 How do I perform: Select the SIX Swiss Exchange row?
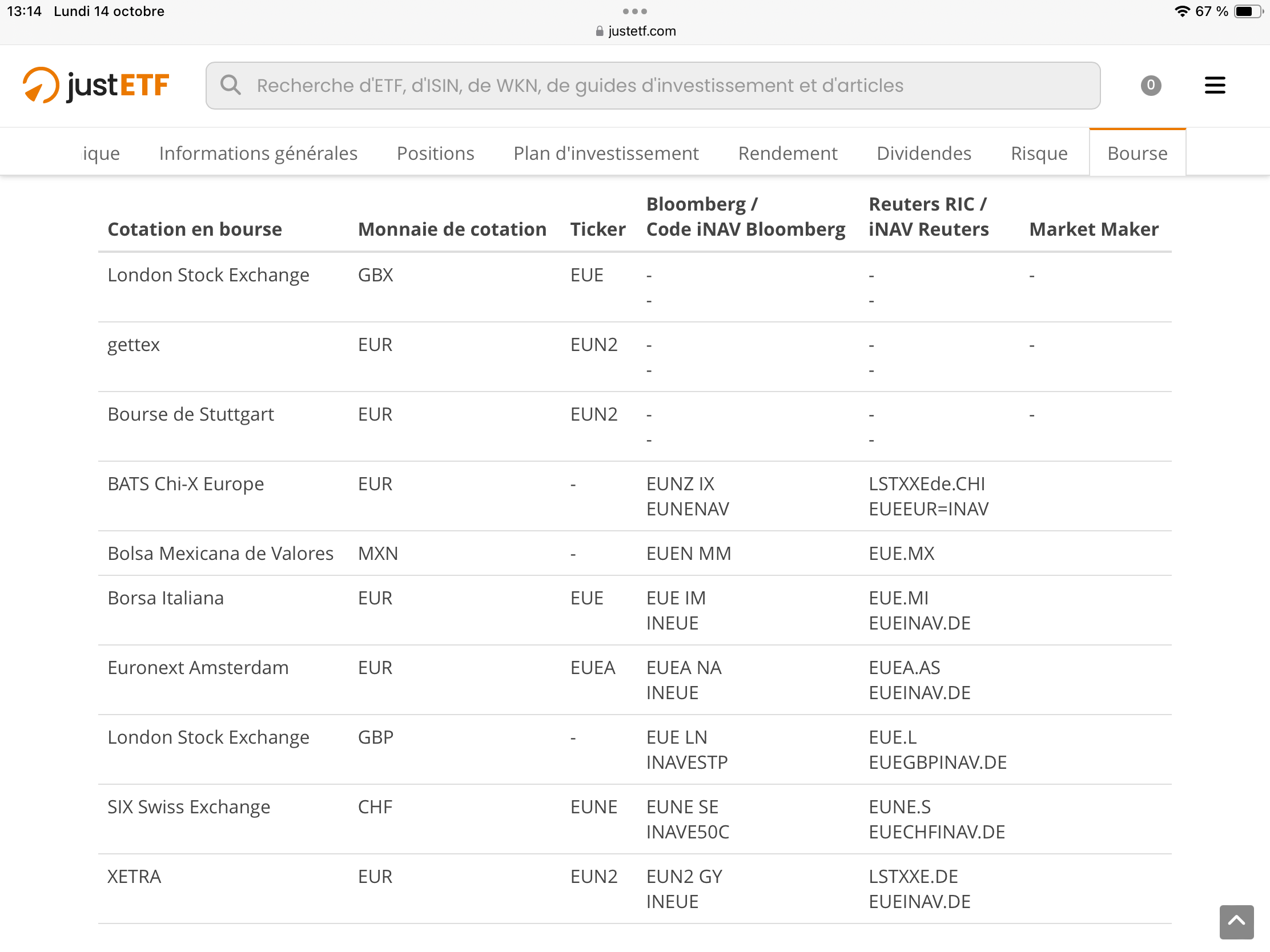click(634, 819)
